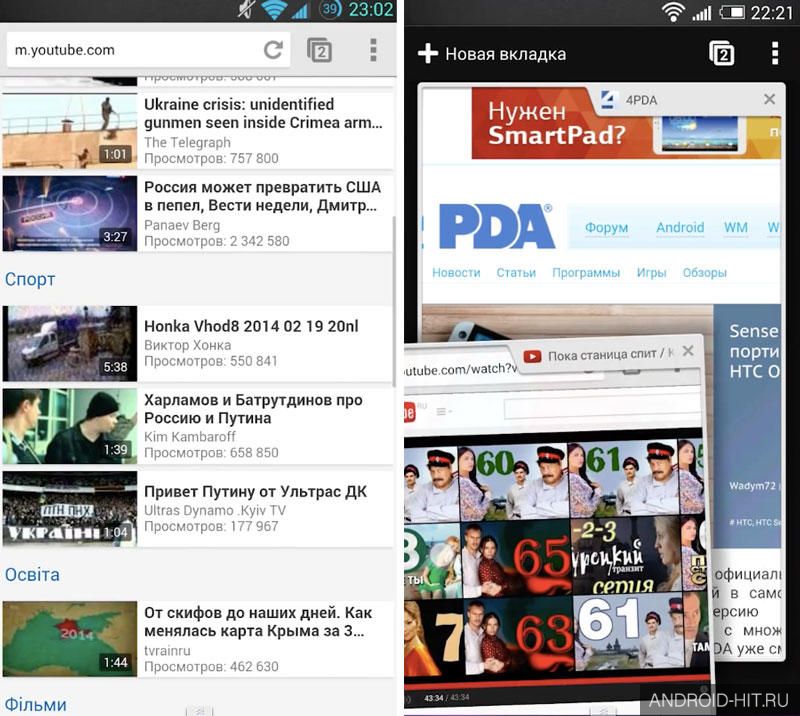800x716 pixels.
Task: Tap the Wi-Fi status icon in the right status bar
Action: [673, 11]
